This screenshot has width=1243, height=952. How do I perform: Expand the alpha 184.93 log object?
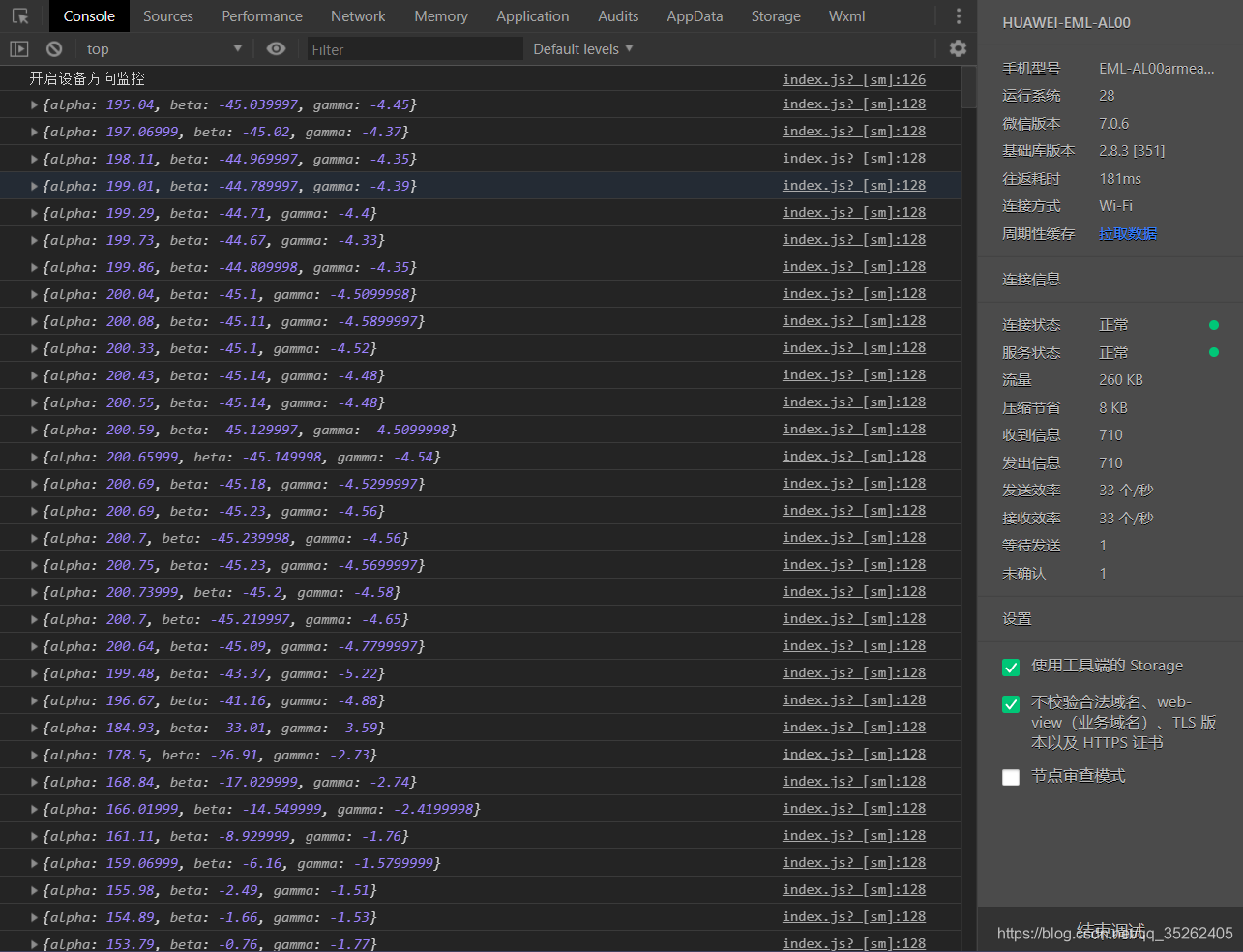point(35,728)
